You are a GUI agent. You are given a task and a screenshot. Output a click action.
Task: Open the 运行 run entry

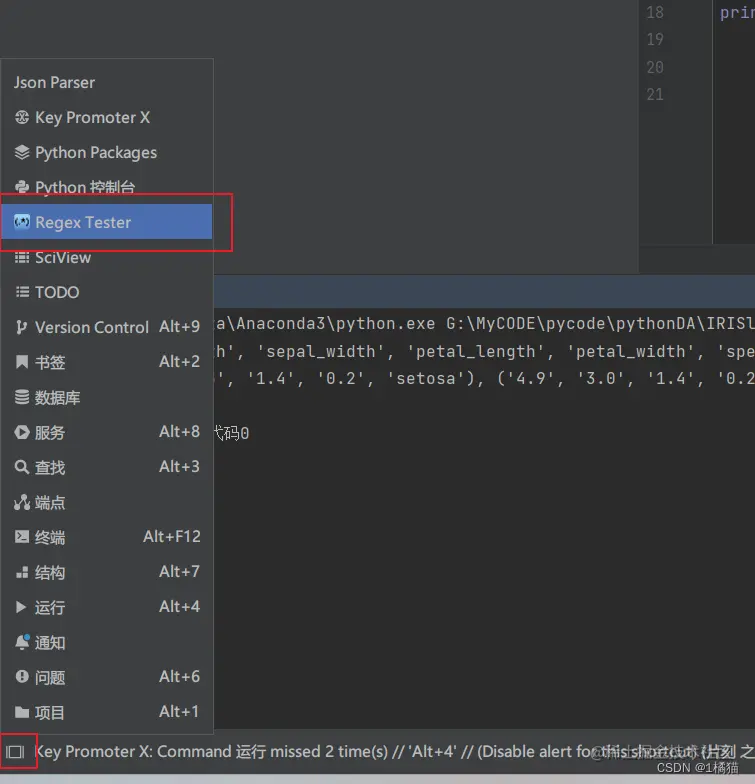click(106, 608)
